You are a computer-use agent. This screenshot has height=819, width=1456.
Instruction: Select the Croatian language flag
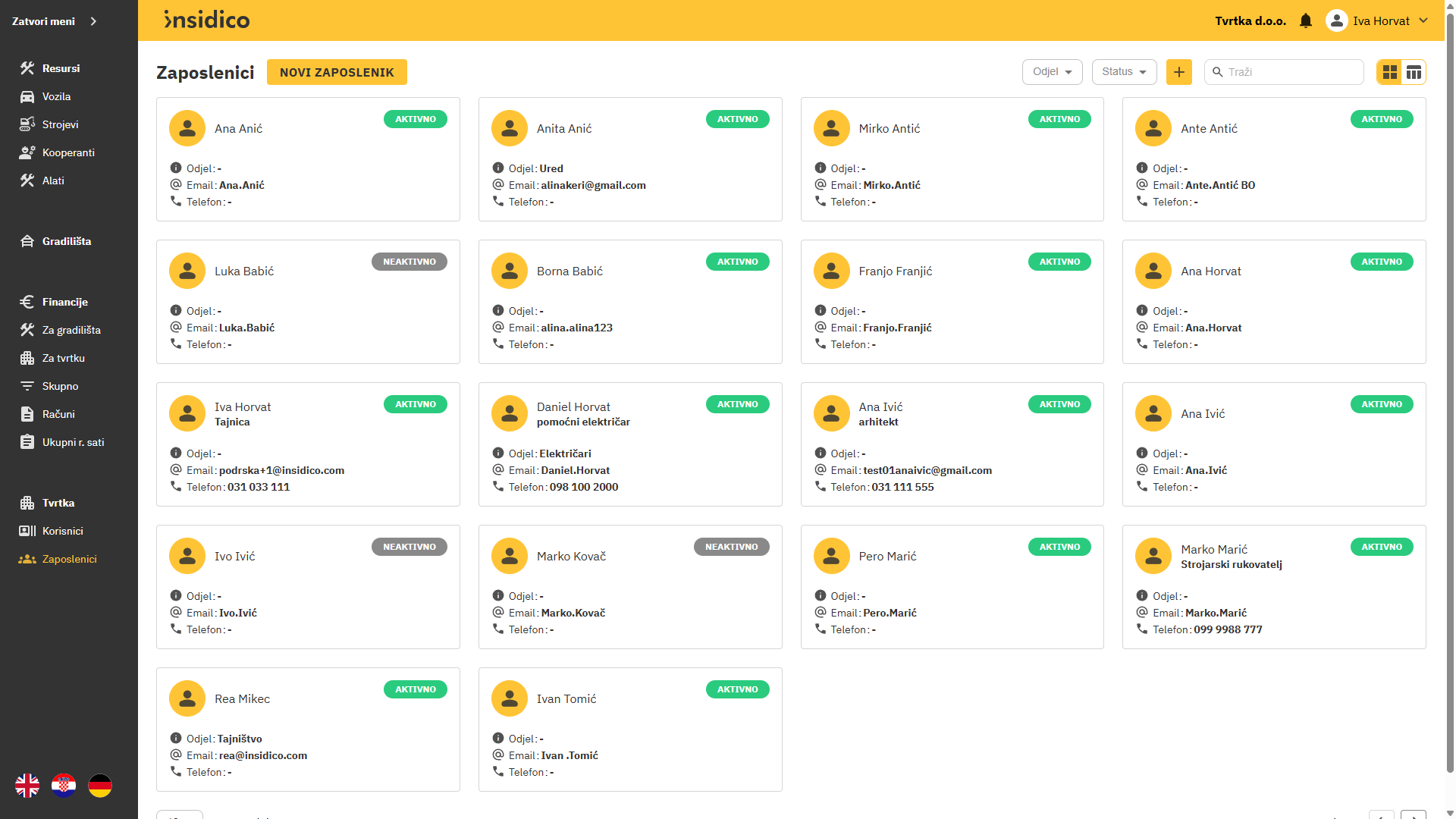[x=64, y=786]
